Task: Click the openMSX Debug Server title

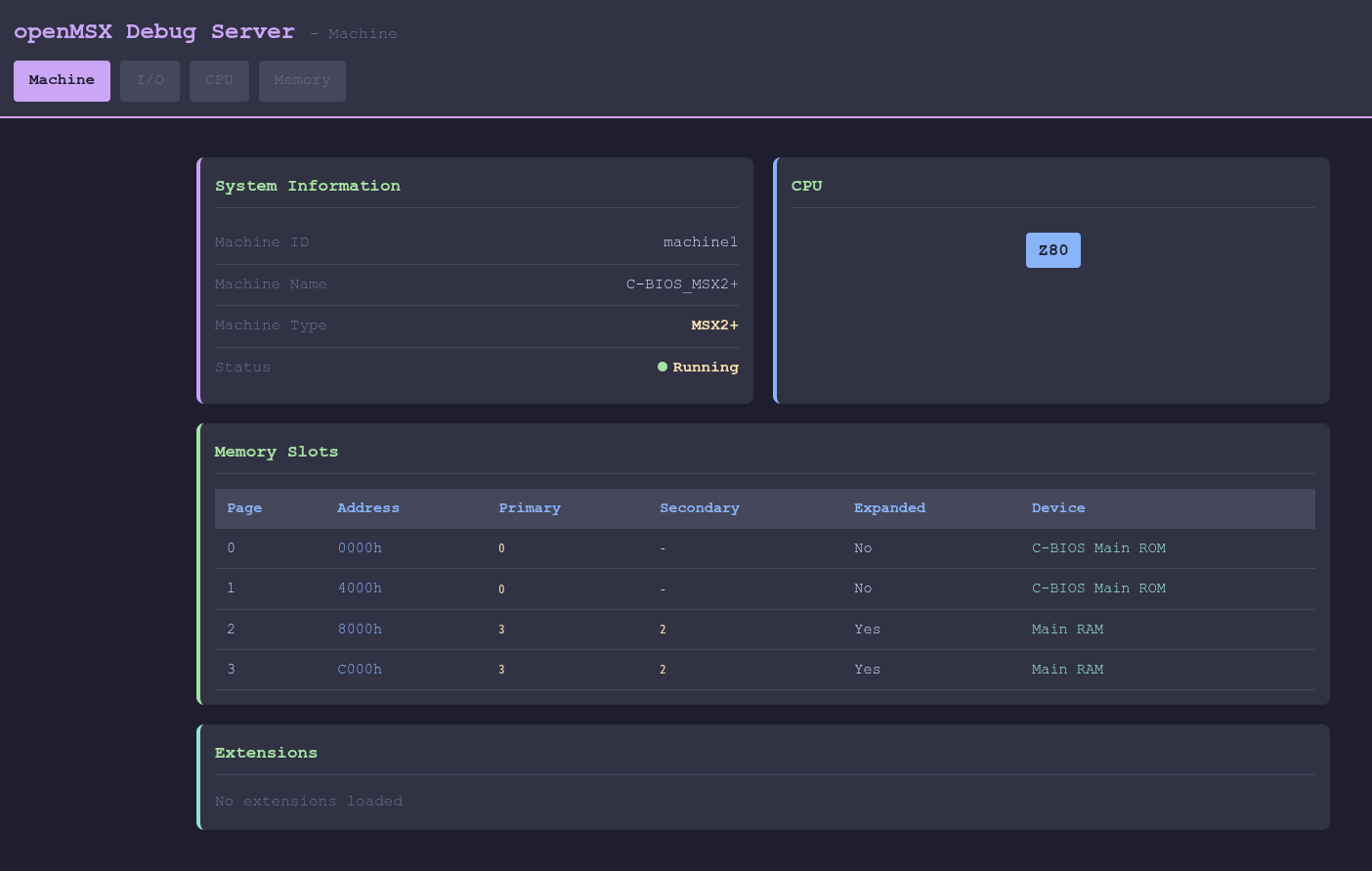Action: tap(153, 31)
